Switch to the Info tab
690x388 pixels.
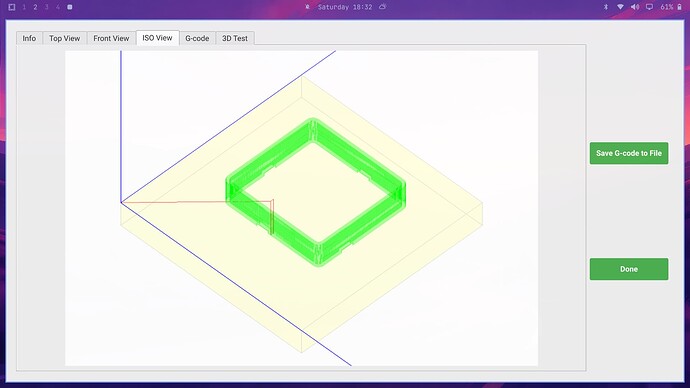[29, 38]
